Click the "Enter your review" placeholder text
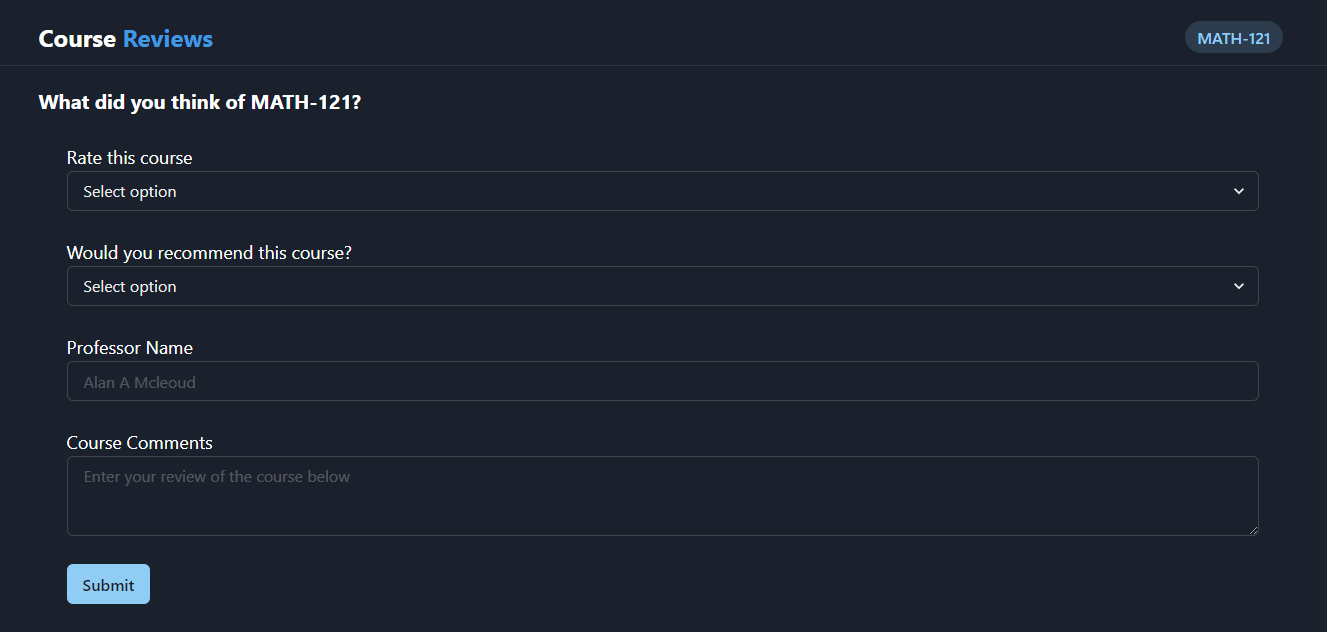1327x632 pixels. [216, 477]
